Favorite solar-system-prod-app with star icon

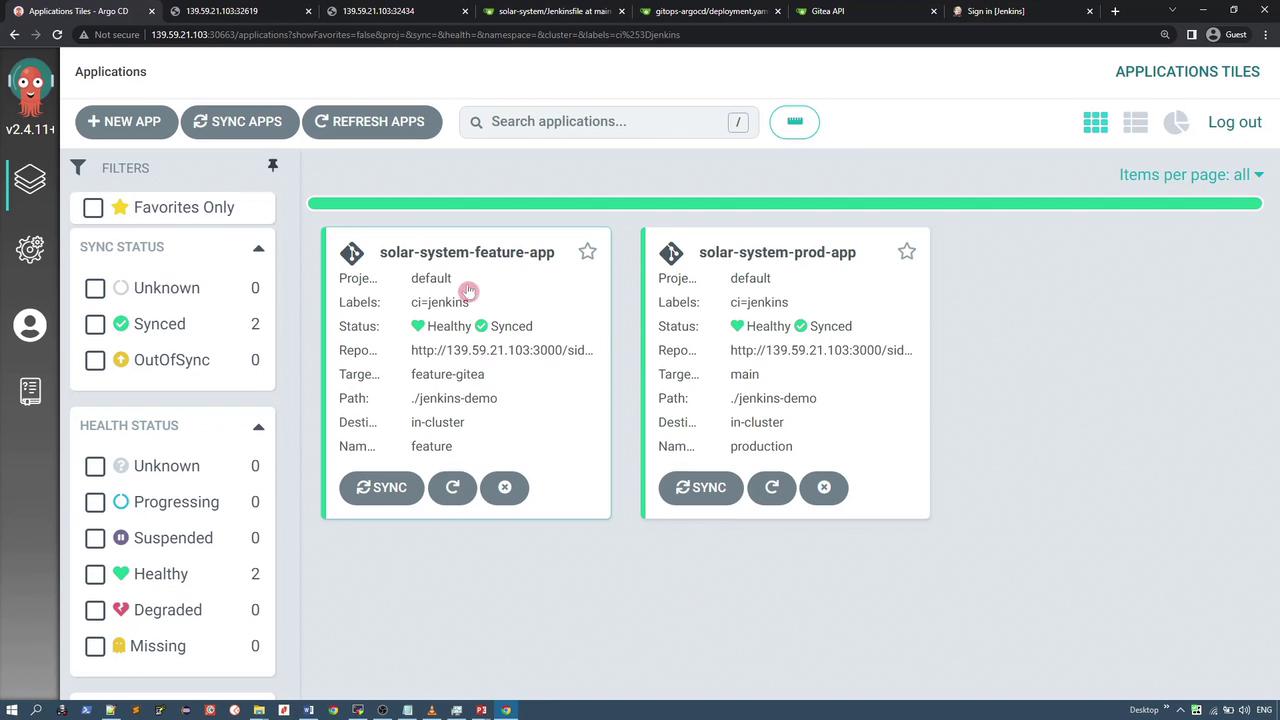pos(906,252)
